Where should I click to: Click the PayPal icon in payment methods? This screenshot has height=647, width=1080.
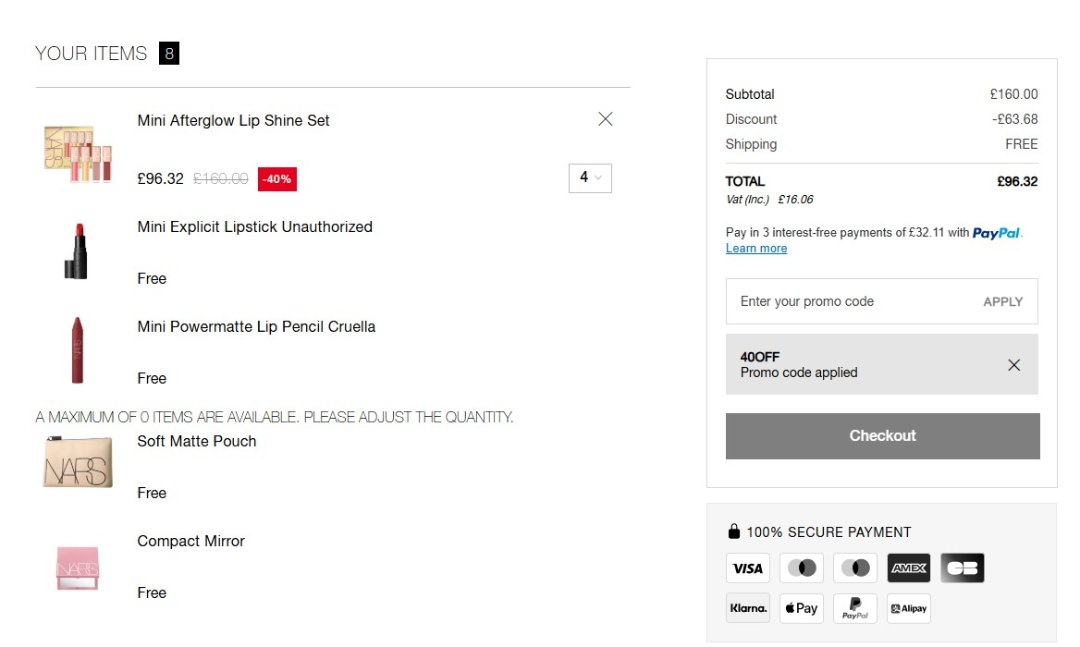[855, 608]
